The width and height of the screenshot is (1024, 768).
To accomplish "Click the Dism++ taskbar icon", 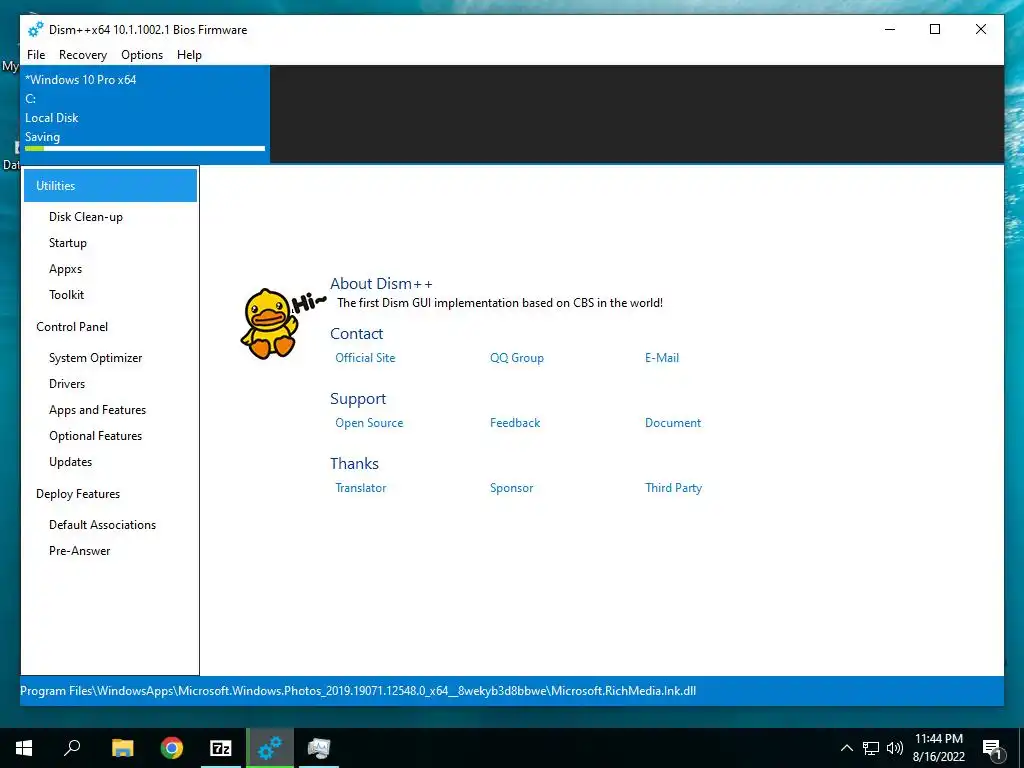I will 270,748.
